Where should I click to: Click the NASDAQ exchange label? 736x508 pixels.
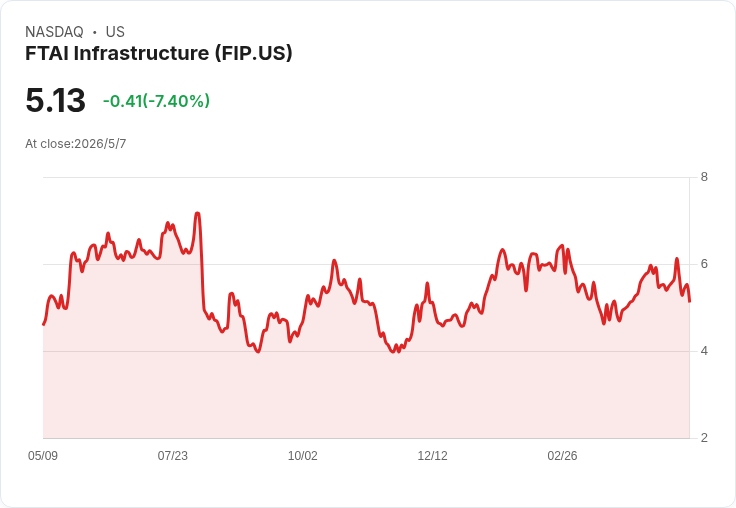54,32
